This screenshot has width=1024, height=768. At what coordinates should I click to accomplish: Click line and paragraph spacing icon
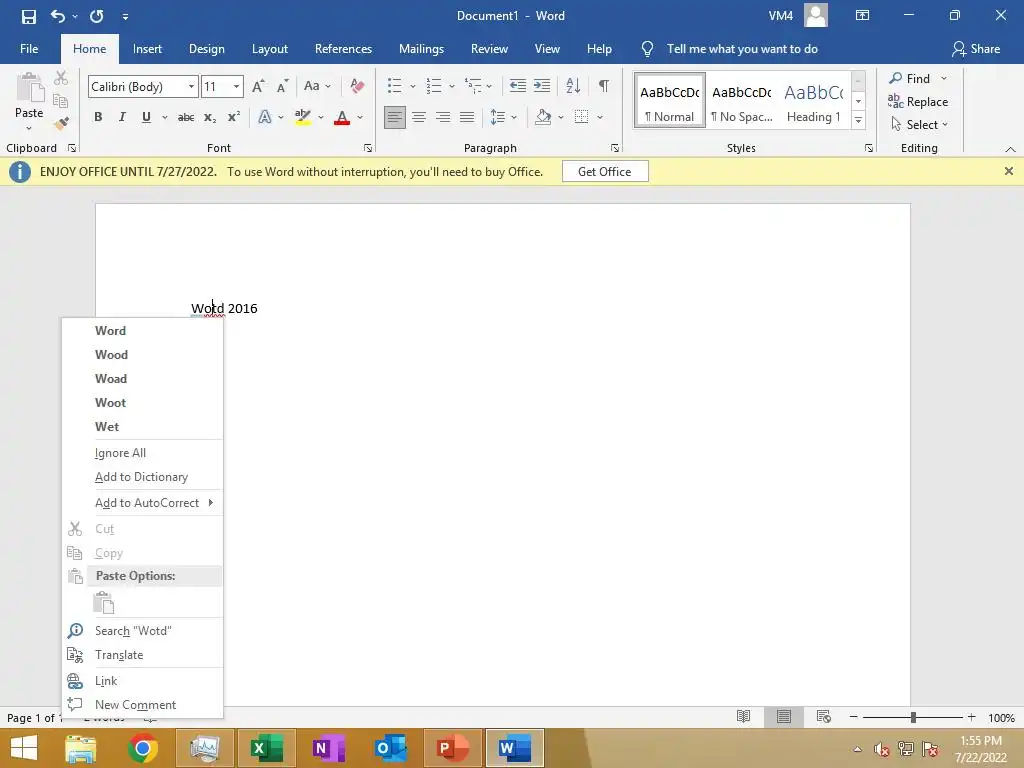tap(498, 117)
